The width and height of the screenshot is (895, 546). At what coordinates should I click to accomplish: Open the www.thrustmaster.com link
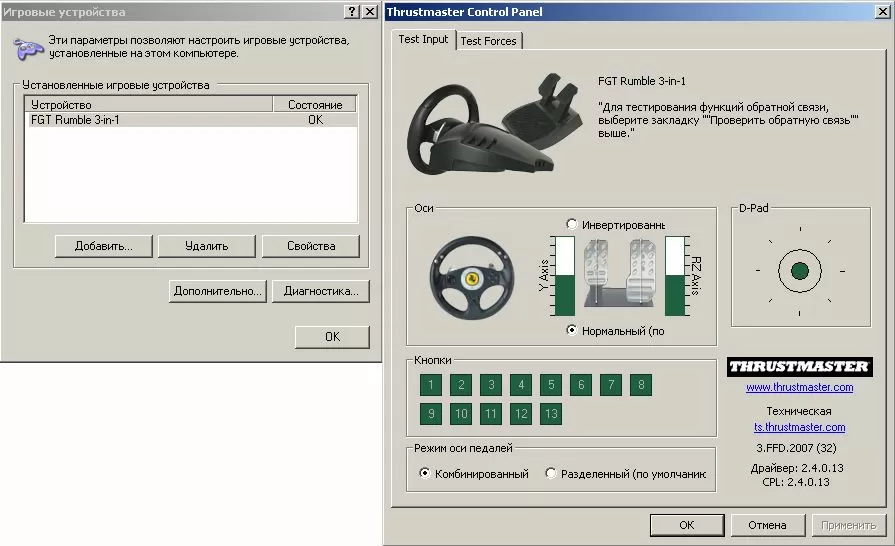800,387
